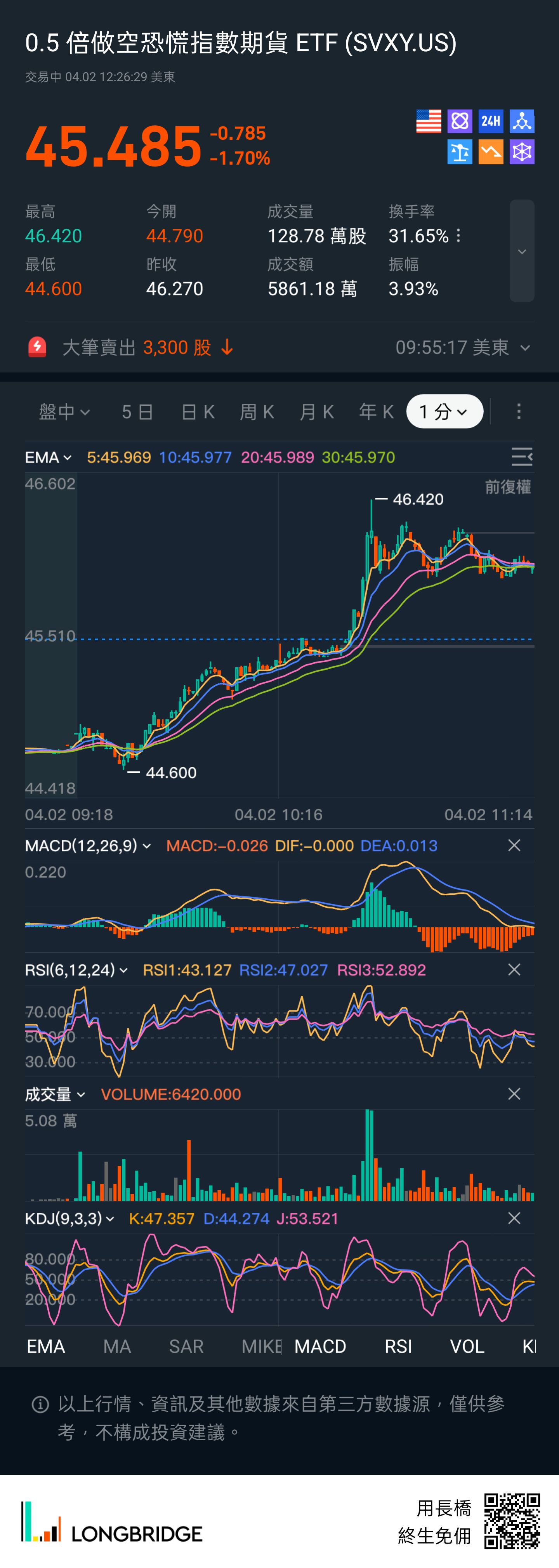Close the MACD indicator panel
The image size is (559, 1568).
click(x=514, y=846)
